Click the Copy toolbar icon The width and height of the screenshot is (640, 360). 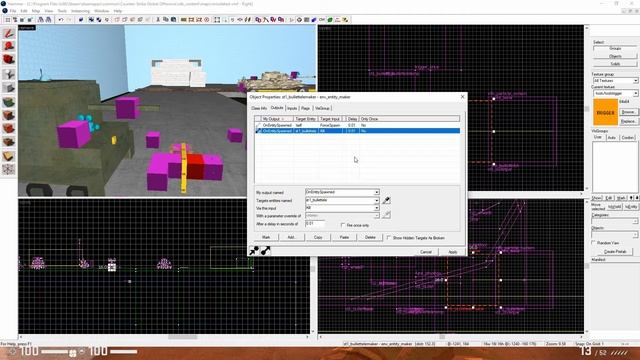click(x=166, y=20)
